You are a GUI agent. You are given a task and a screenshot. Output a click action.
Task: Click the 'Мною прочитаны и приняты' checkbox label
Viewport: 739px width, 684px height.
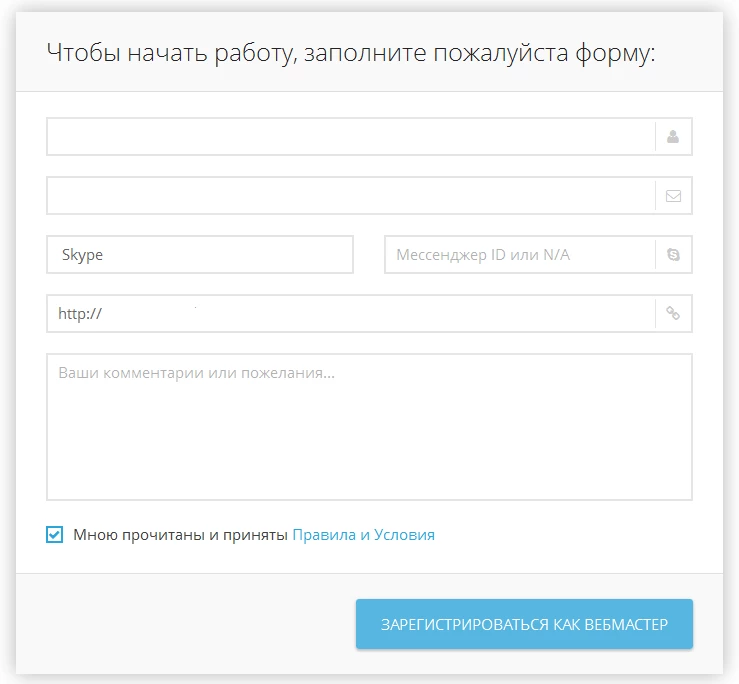tap(180, 535)
